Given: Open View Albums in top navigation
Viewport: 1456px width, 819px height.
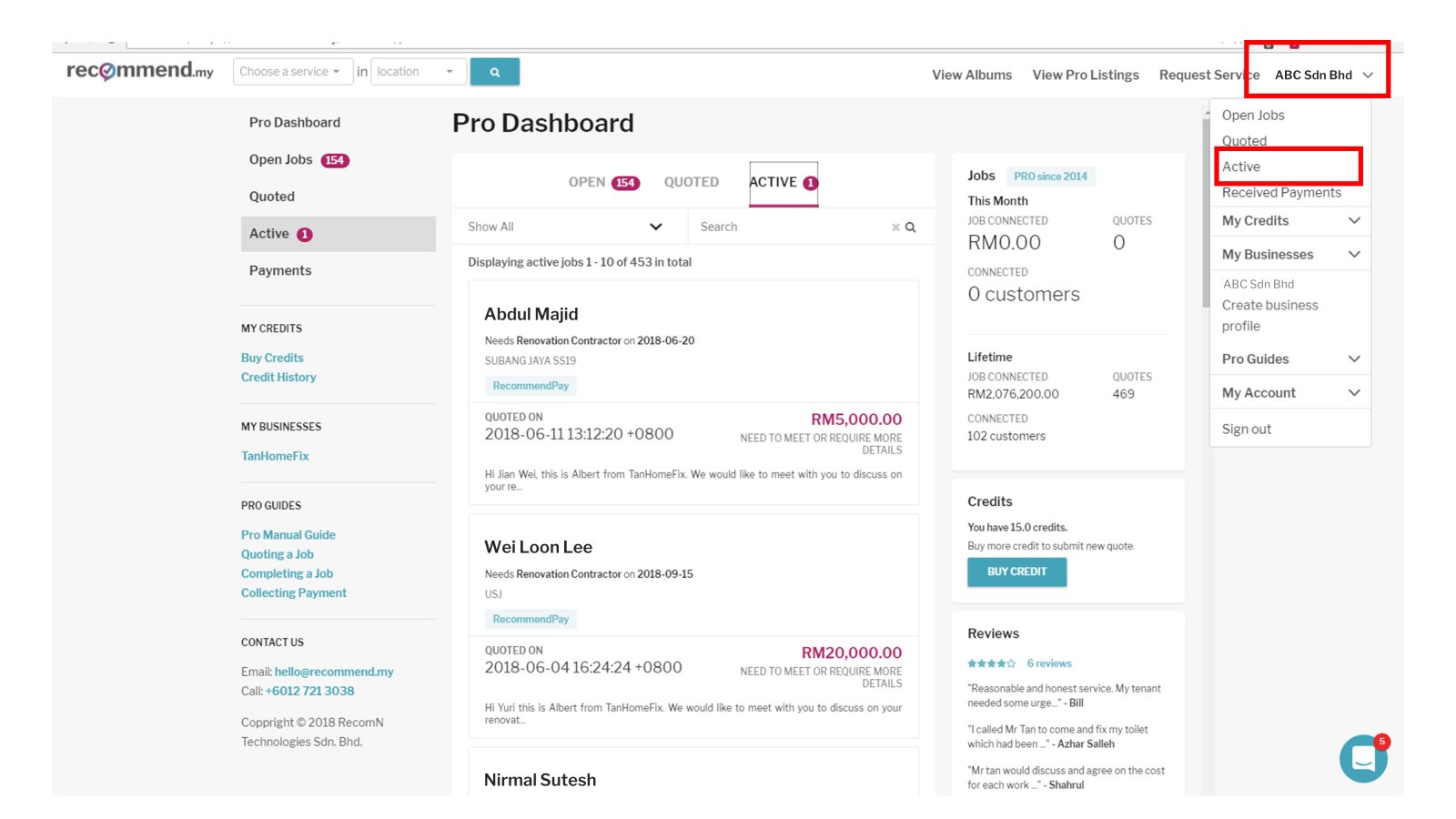Looking at the screenshot, I should pos(972,76).
